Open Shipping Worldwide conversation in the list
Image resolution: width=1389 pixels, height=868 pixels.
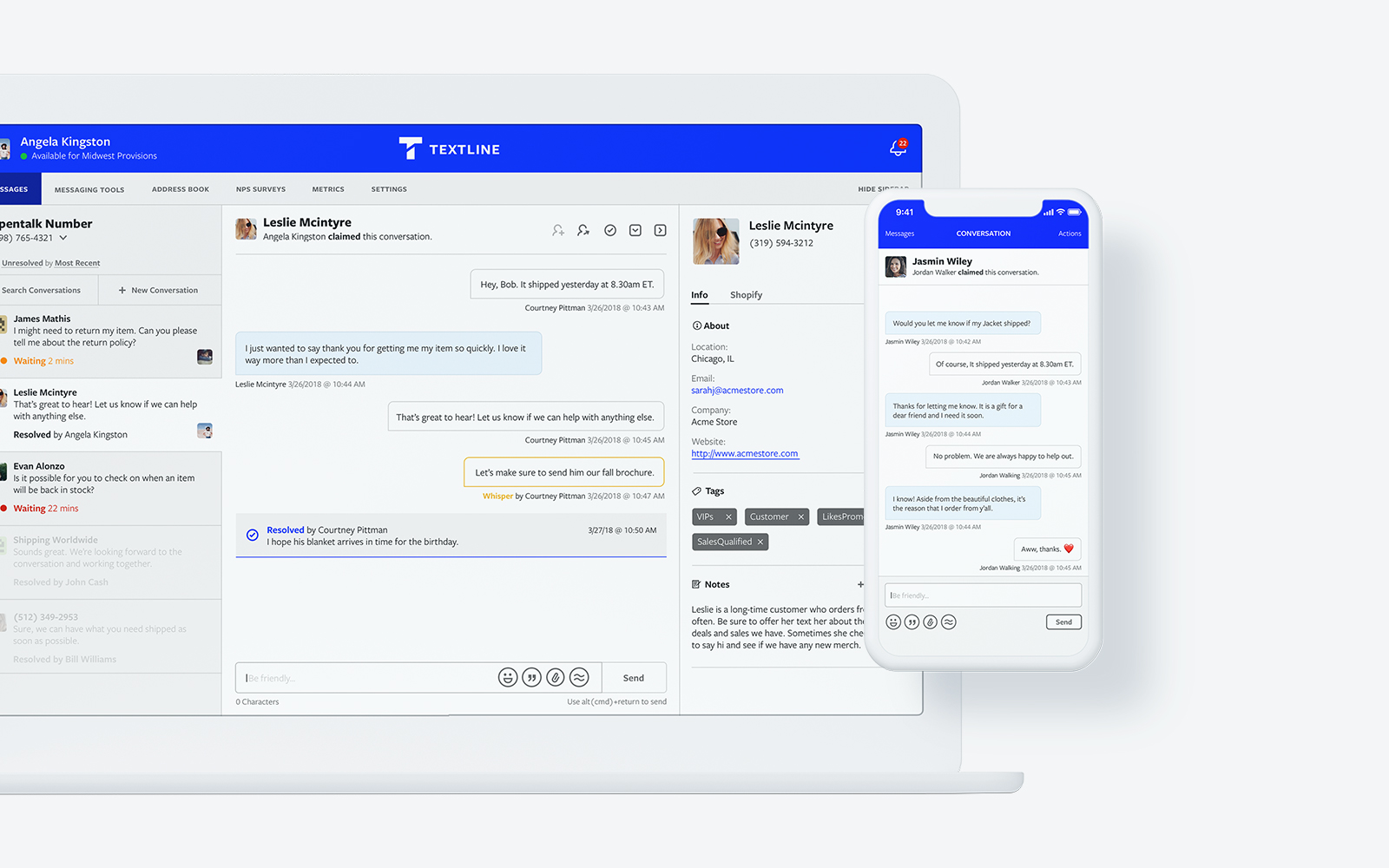[110, 562]
